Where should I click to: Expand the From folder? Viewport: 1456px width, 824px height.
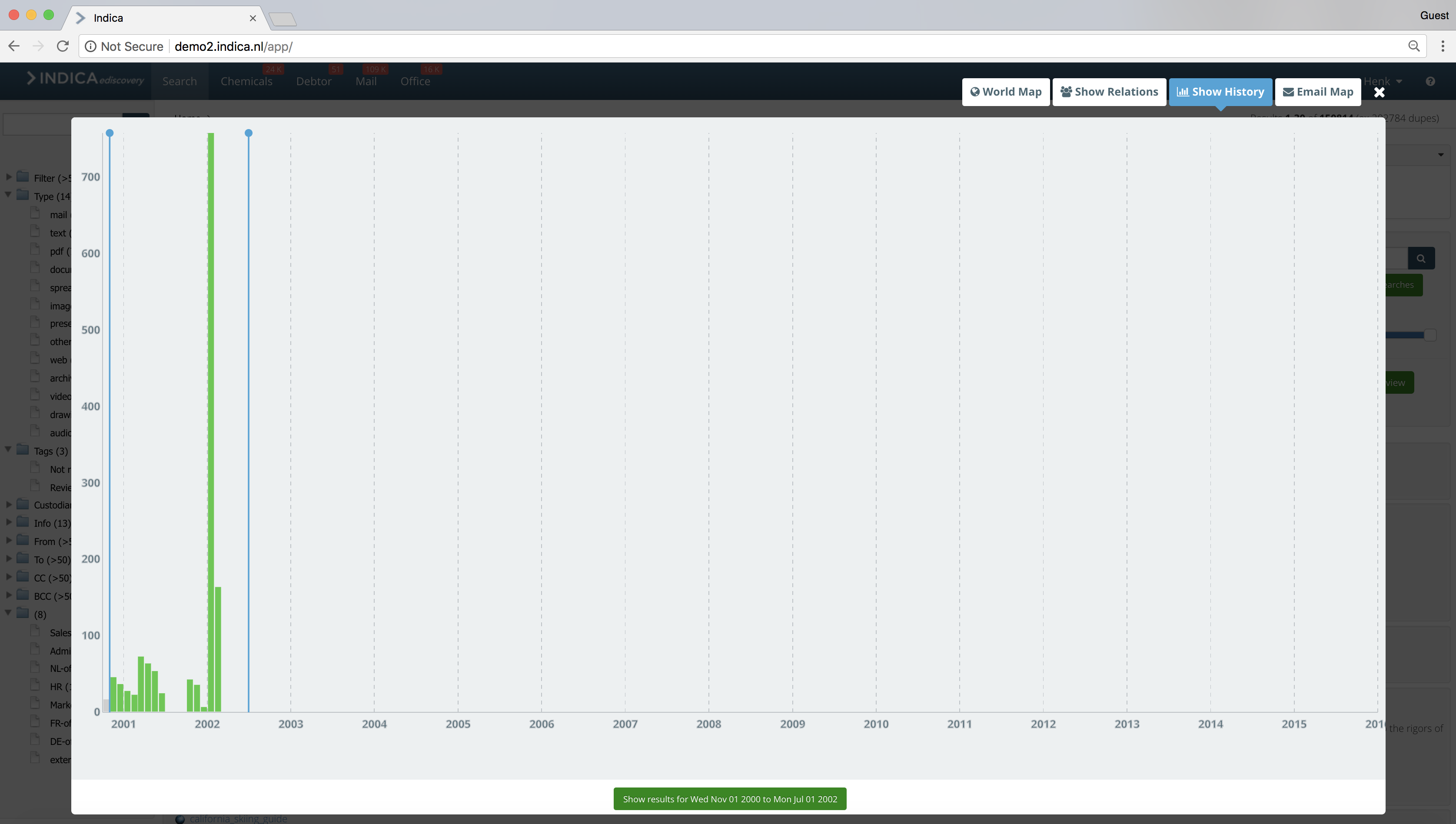9,541
